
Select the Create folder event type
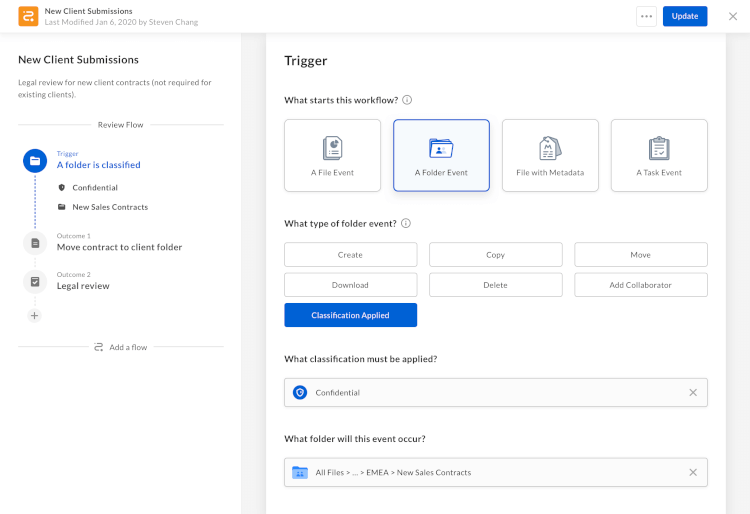[x=350, y=255]
